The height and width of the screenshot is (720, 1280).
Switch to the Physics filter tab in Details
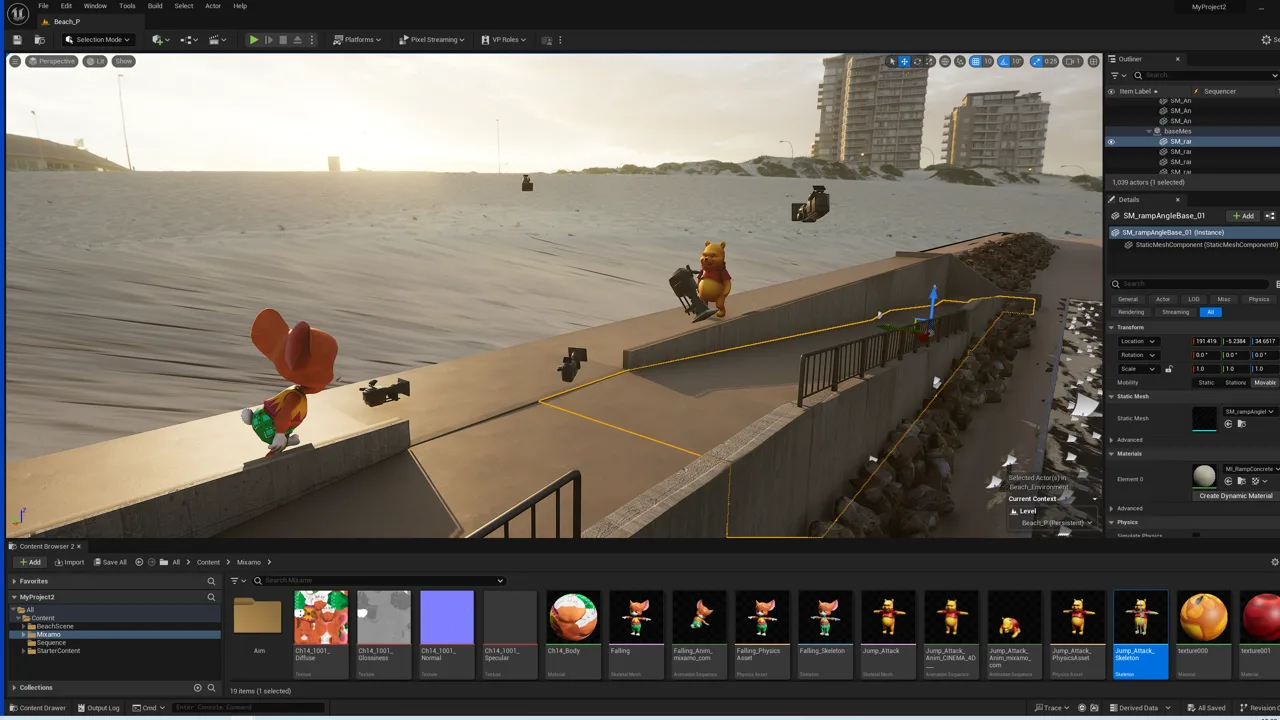(x=1259, y=299)
